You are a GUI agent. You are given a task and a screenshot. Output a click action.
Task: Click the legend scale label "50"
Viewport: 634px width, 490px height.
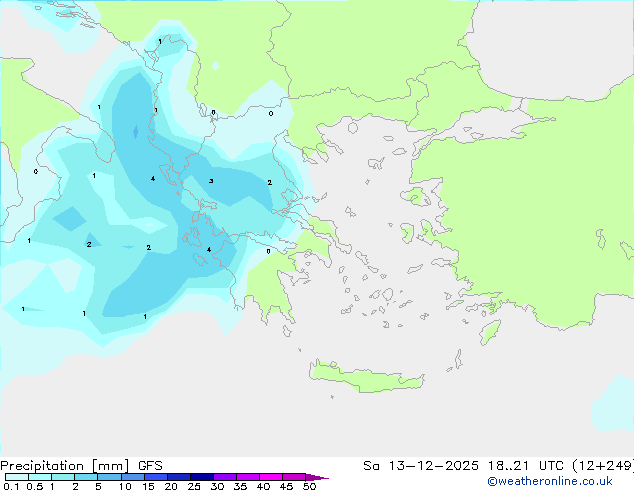[310, 486]
